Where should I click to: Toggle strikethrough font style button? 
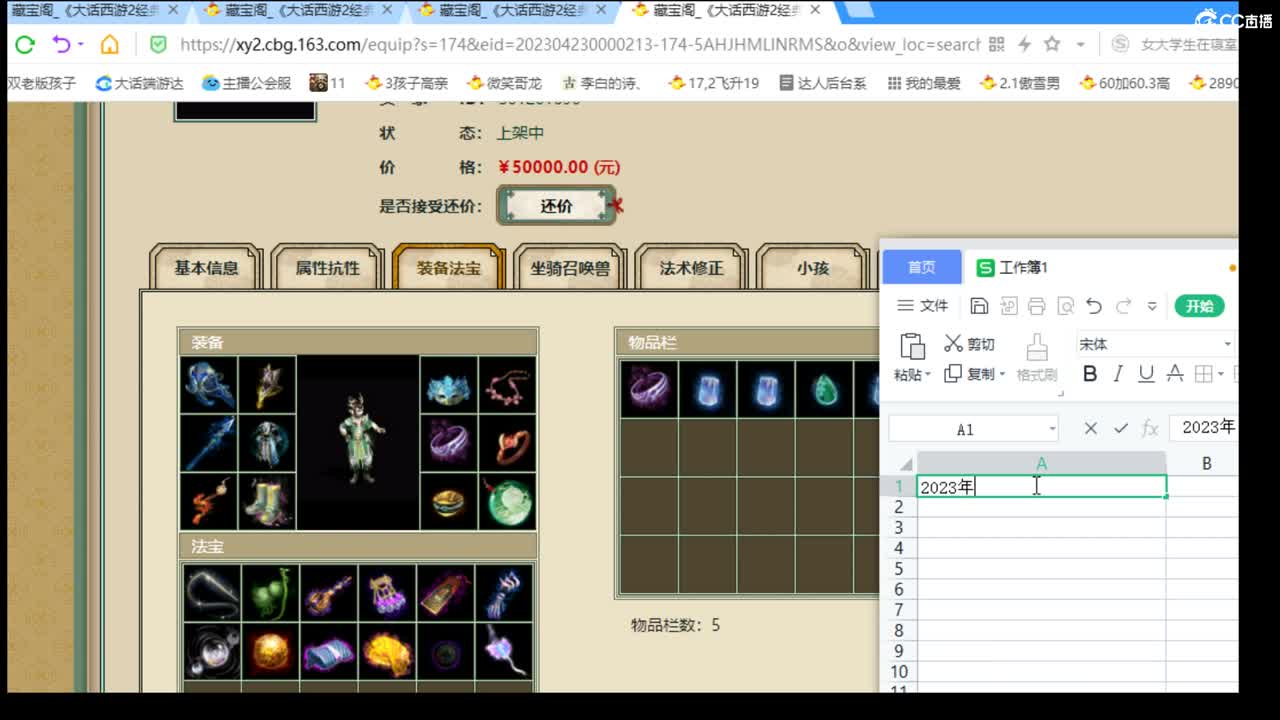pyautogui.click(x=1175, y=373)
